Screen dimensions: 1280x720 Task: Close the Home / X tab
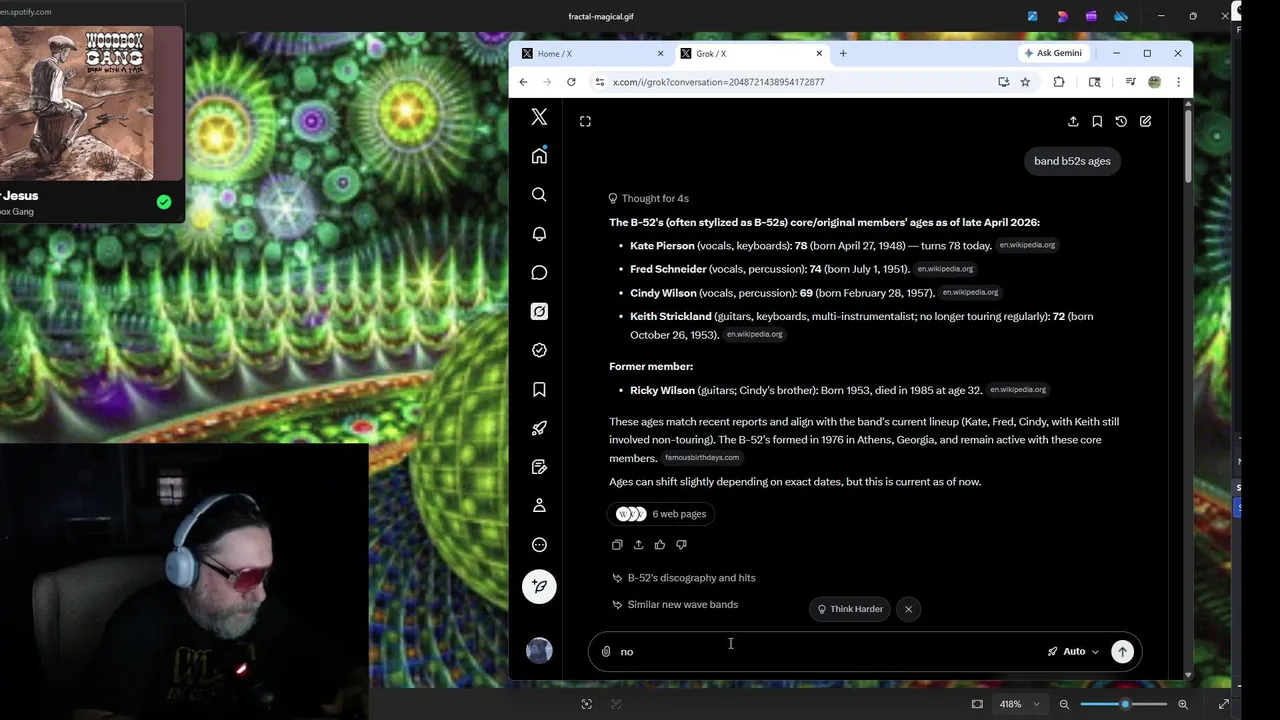click(660, 54)
